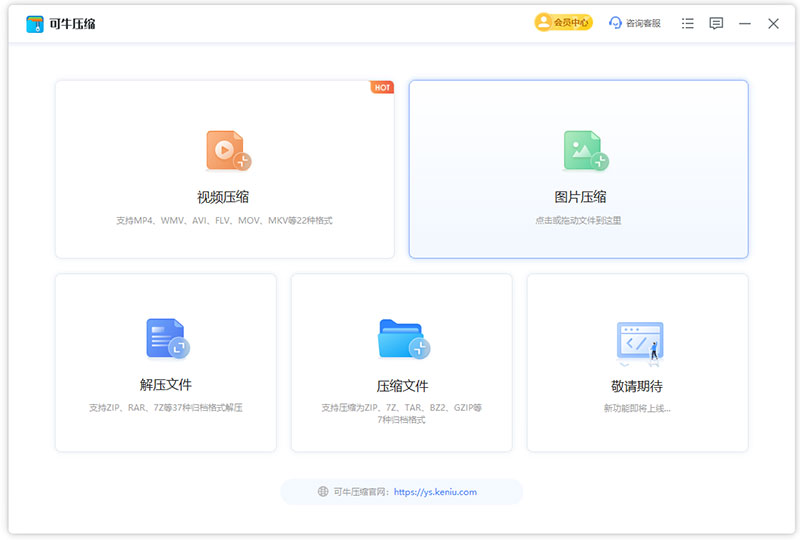
Task: Open the ys.keniu.com website link
Action: (x=435, y=492)
